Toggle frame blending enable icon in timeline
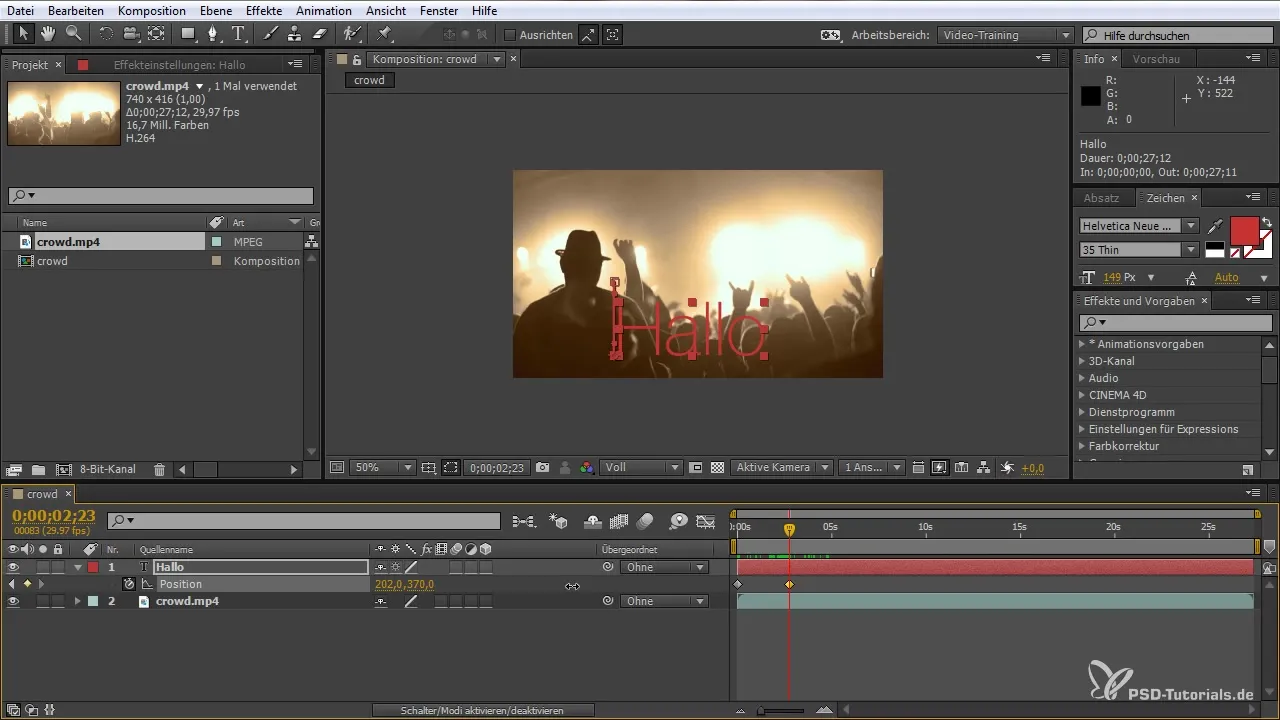The image size is (1280, 720). [618, 521]
